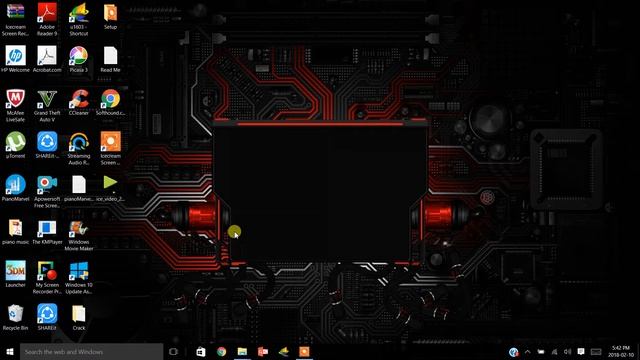The height and width of the screenshot is (360, 640).
Task: Select the piano music file icon
Action: pos(15,231)
